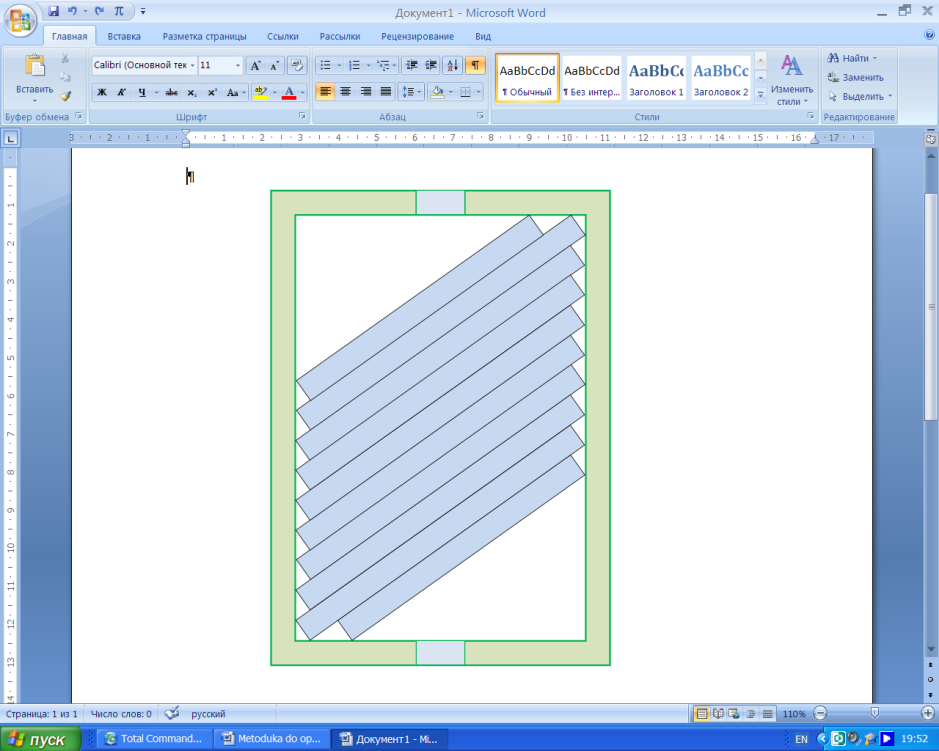Image resolution: width=939 pixels, height=751 pixels.
Task: Open the Разметка страницы tab
Action: (x=204, y=37)
